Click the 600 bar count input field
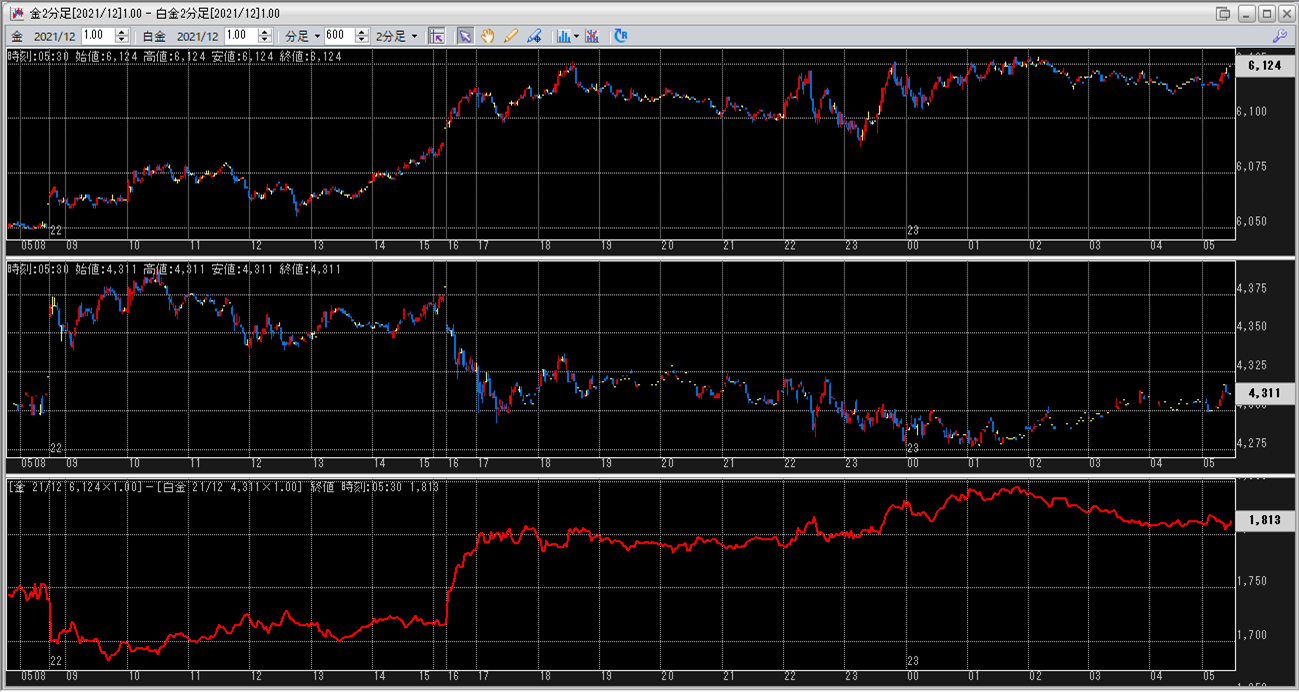1299x692 pixels. [x=338, y=35]
